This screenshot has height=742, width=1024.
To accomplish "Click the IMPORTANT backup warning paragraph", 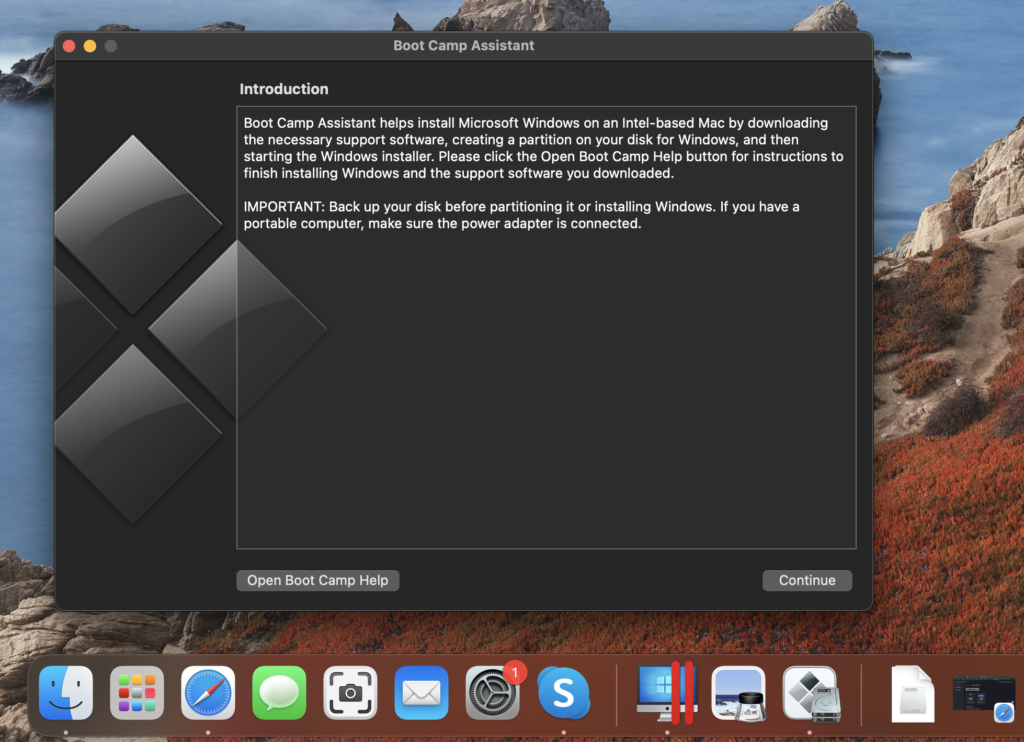I will tap(521, 215).
